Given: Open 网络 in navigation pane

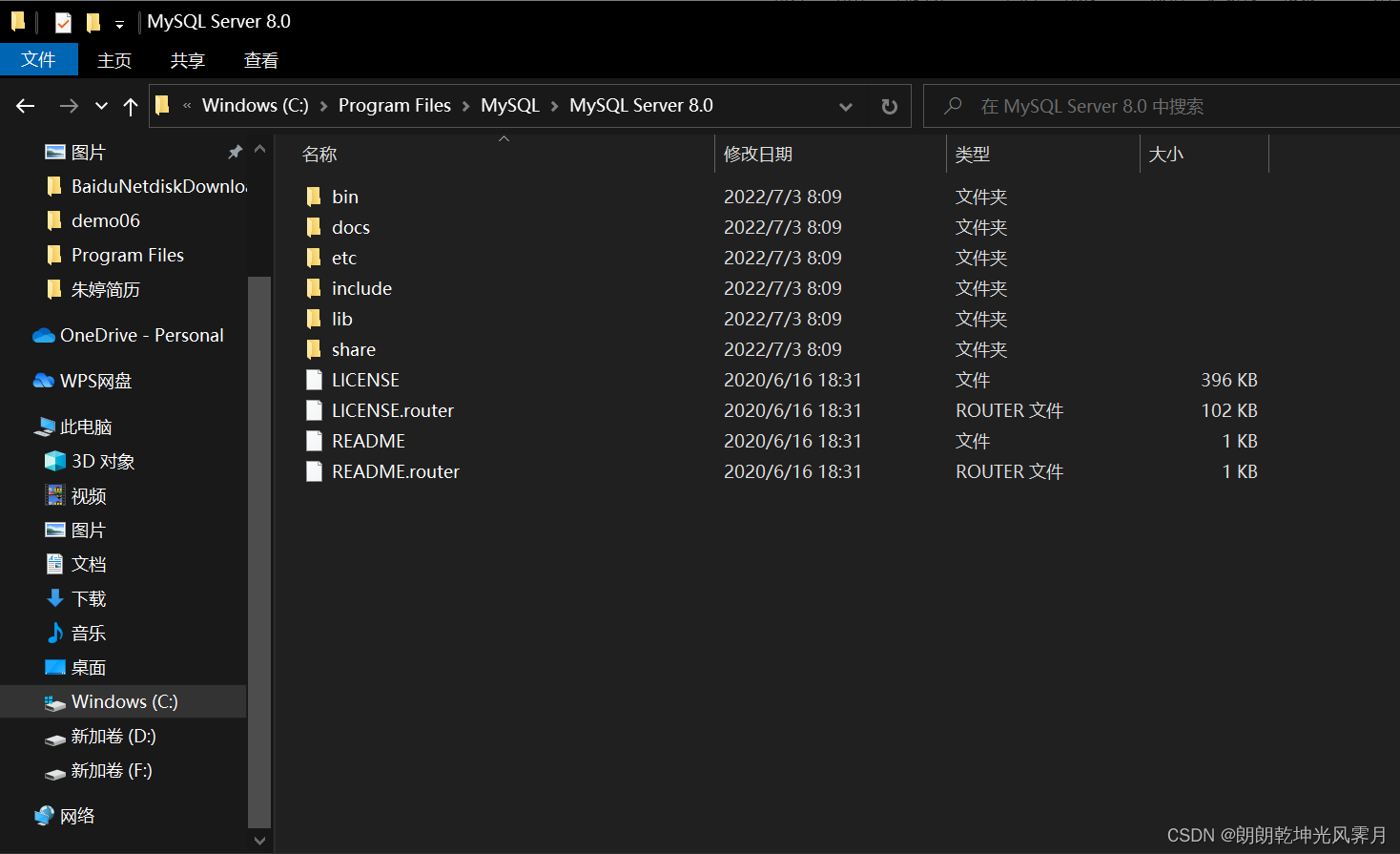Looking at the screenshot, I should coord(65,816).
